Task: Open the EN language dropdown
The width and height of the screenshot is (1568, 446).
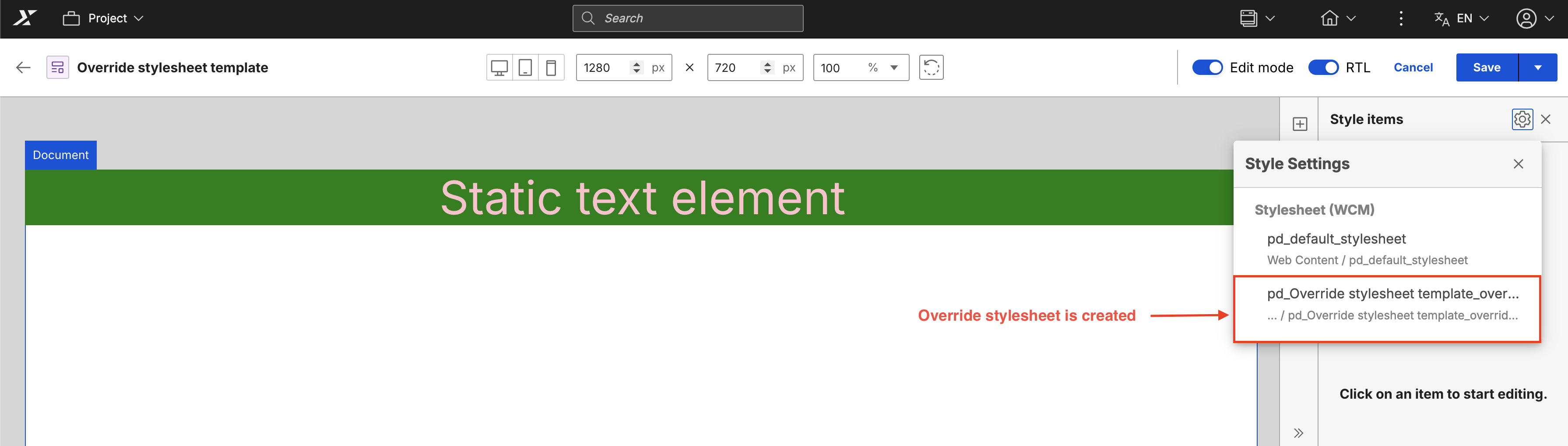Action: point(1461,18)
